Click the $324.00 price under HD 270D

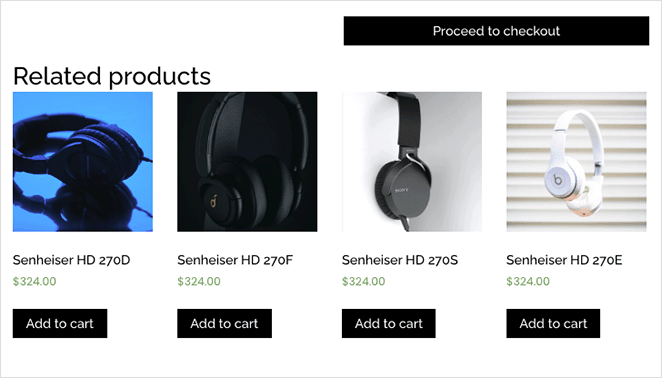[x=34, y=281]
